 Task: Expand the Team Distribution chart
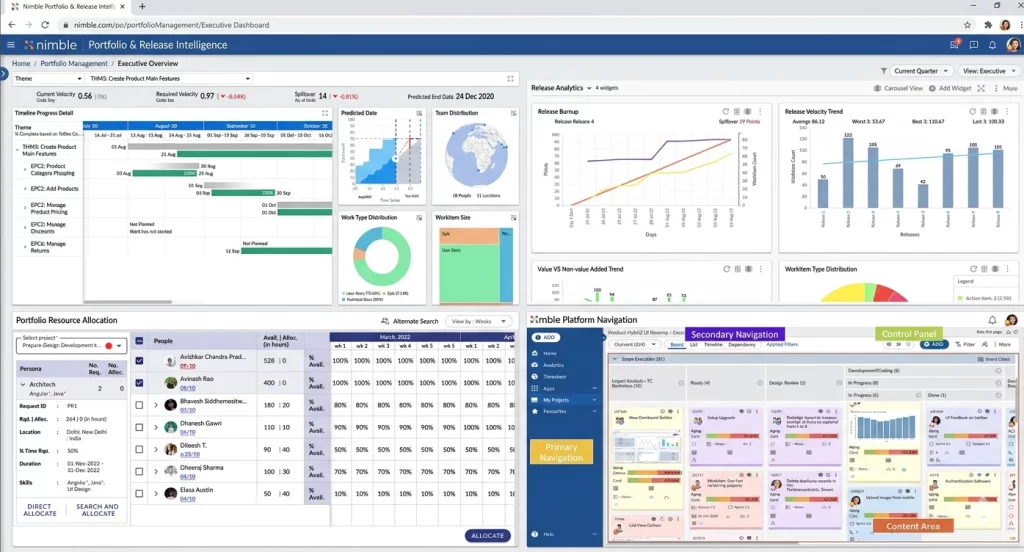pos(513,113)
